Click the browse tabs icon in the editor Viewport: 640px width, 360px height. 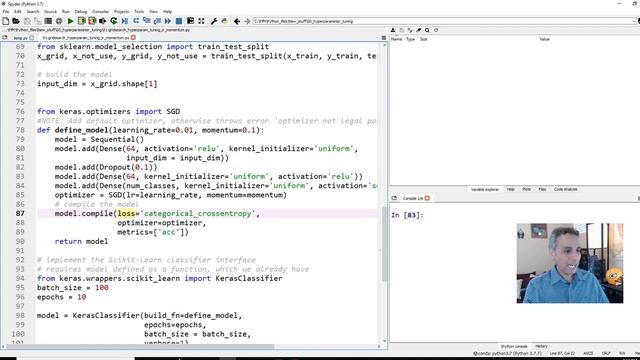[x=5, y=38]
